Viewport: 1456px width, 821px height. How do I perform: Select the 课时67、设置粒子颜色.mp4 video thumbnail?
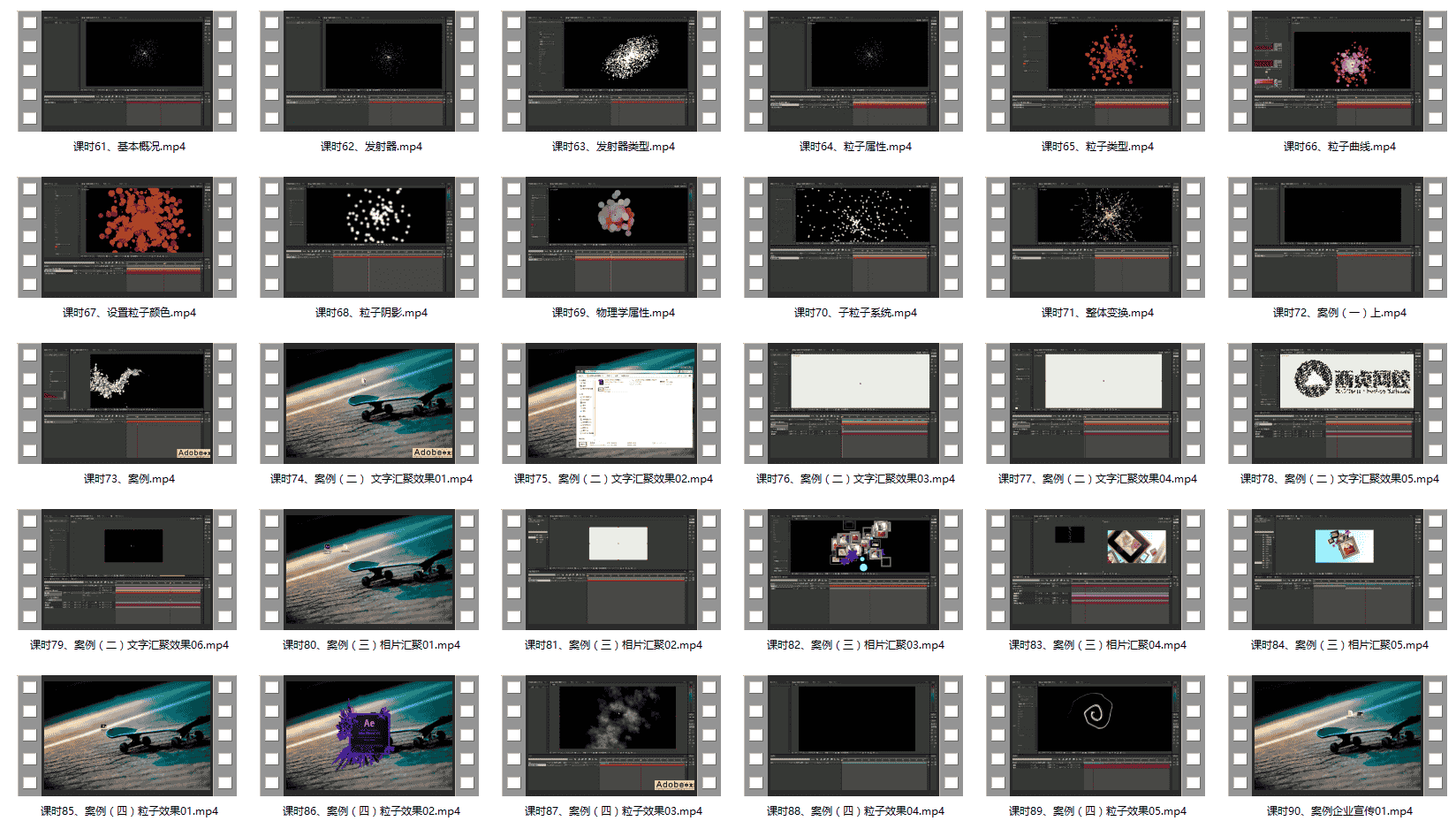(x=127, y=238)
